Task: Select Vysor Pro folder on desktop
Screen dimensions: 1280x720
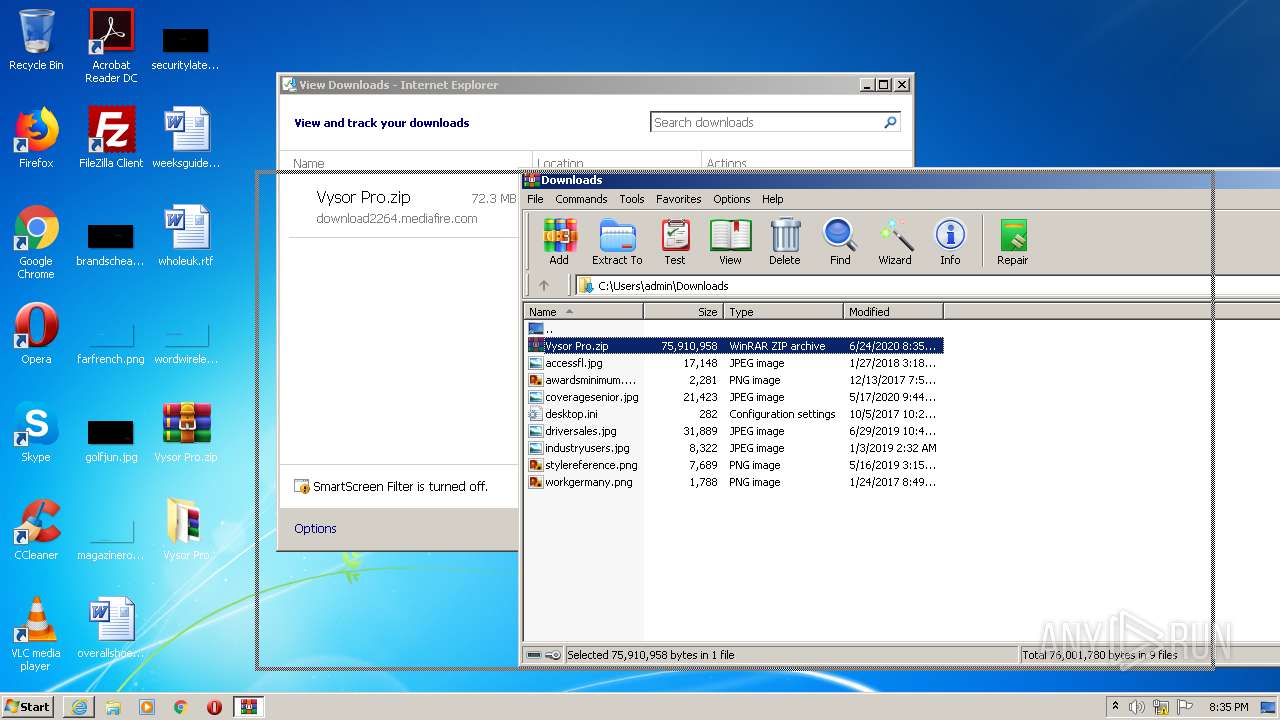Action: [x=186, y=530]
